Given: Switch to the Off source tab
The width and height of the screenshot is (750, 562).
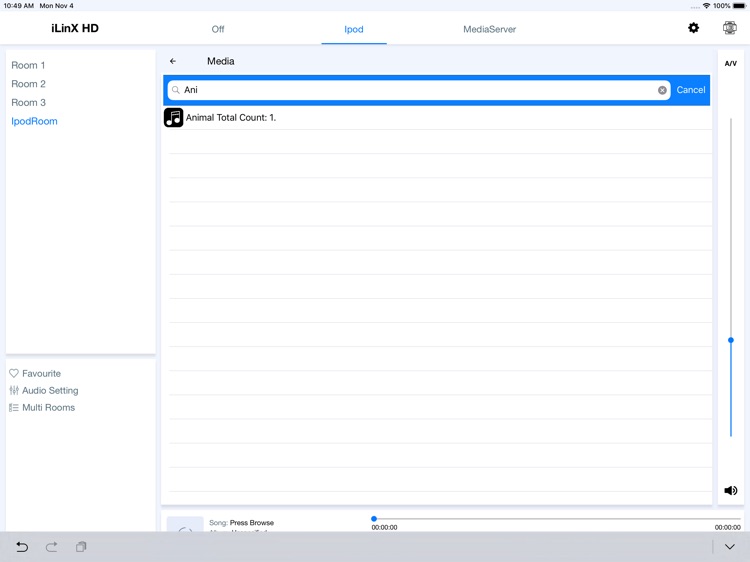Looking at the screenshot, I should (x=218, y=29).
